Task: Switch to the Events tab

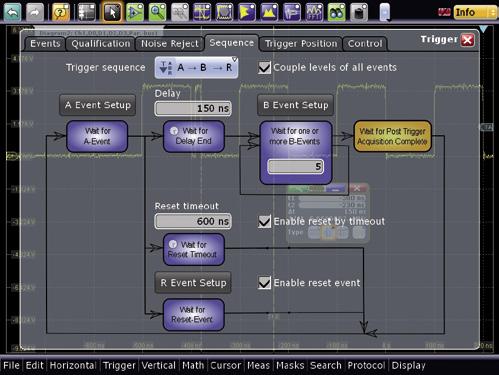Action: click(45, 44)
